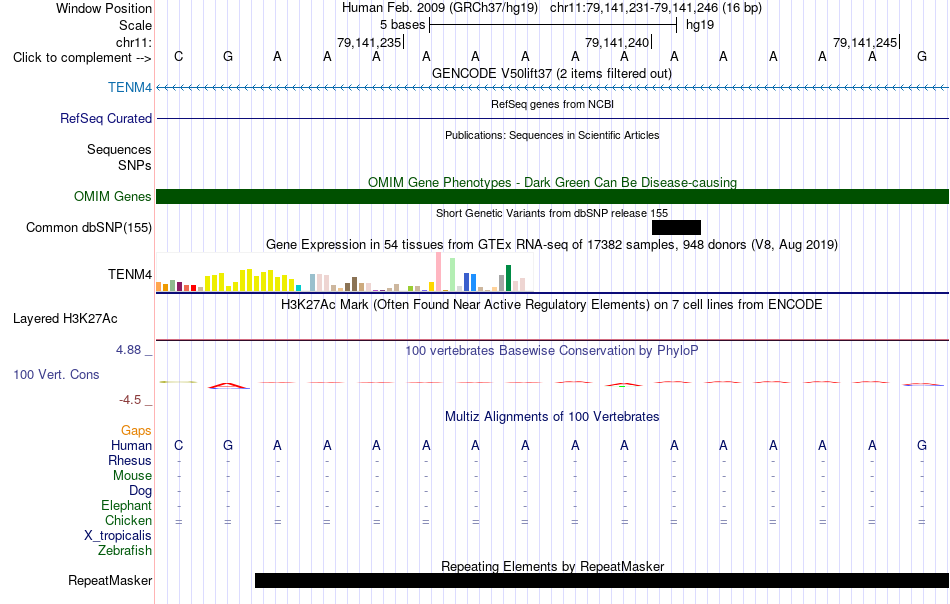
Task: Click the red PhyloP peak under base G
Action: tap(228, 385)
